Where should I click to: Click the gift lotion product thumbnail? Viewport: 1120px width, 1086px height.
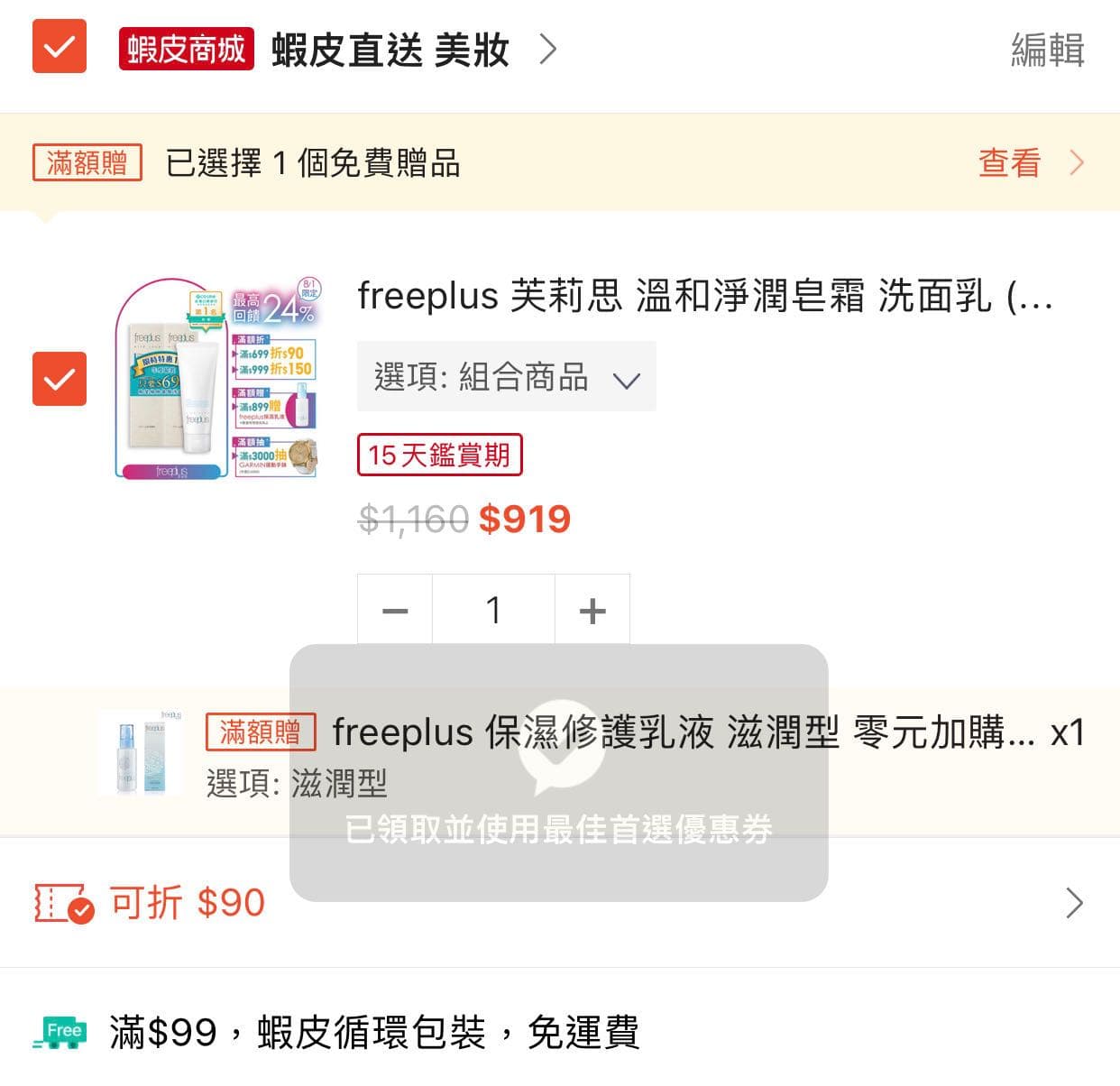coord(140,751)
